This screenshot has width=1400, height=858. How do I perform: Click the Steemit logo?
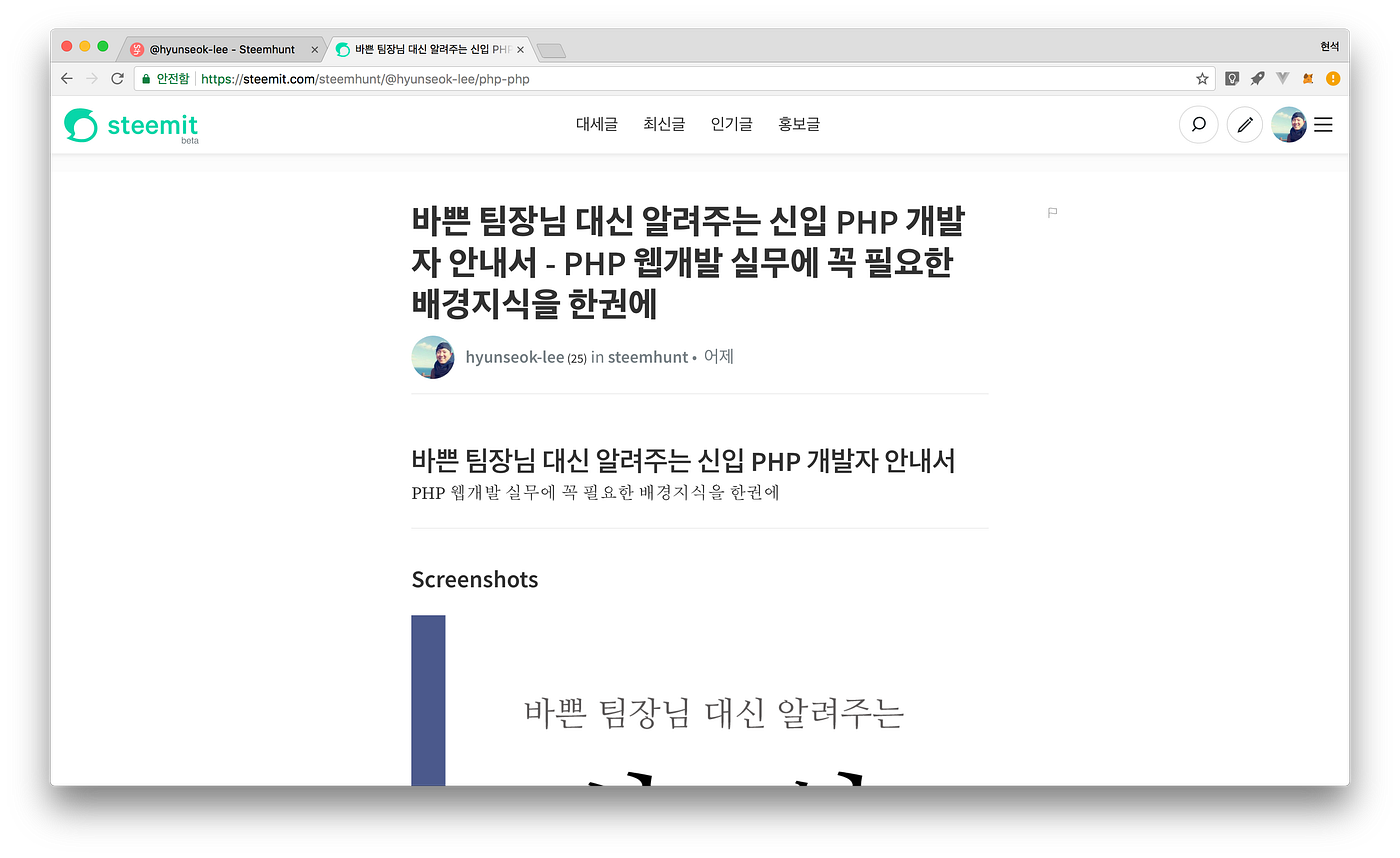click(131, 126)
